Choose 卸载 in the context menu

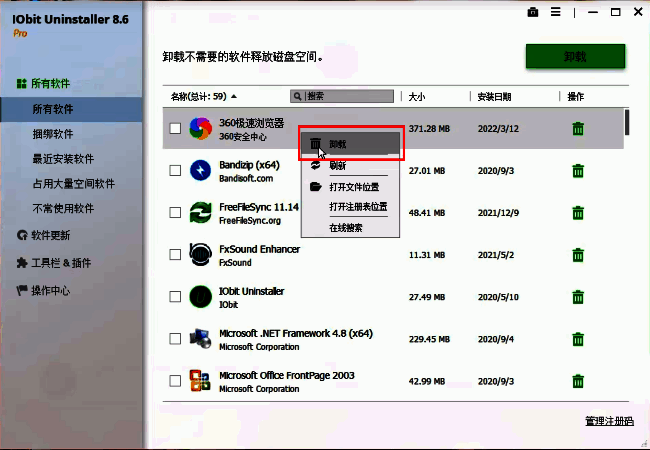pyautogui.click(x=350, y=144)
